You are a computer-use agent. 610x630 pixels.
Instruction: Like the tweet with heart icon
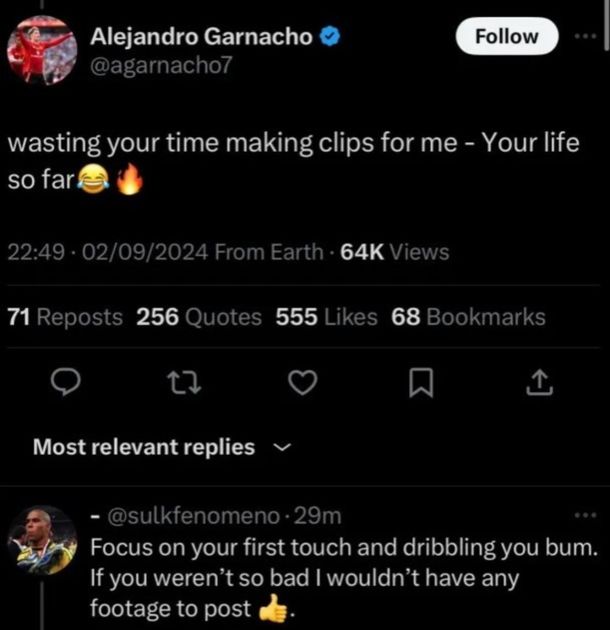[x=303, y=382]
